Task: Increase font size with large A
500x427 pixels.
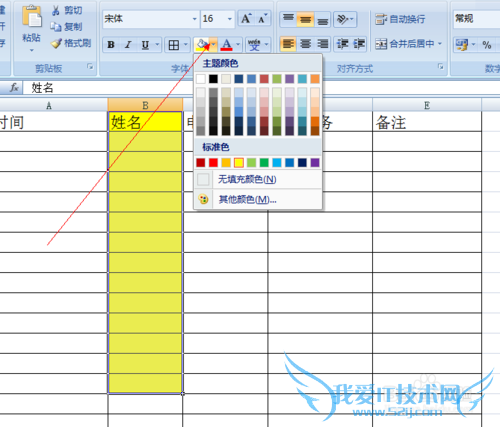Action: pos(246,19)
